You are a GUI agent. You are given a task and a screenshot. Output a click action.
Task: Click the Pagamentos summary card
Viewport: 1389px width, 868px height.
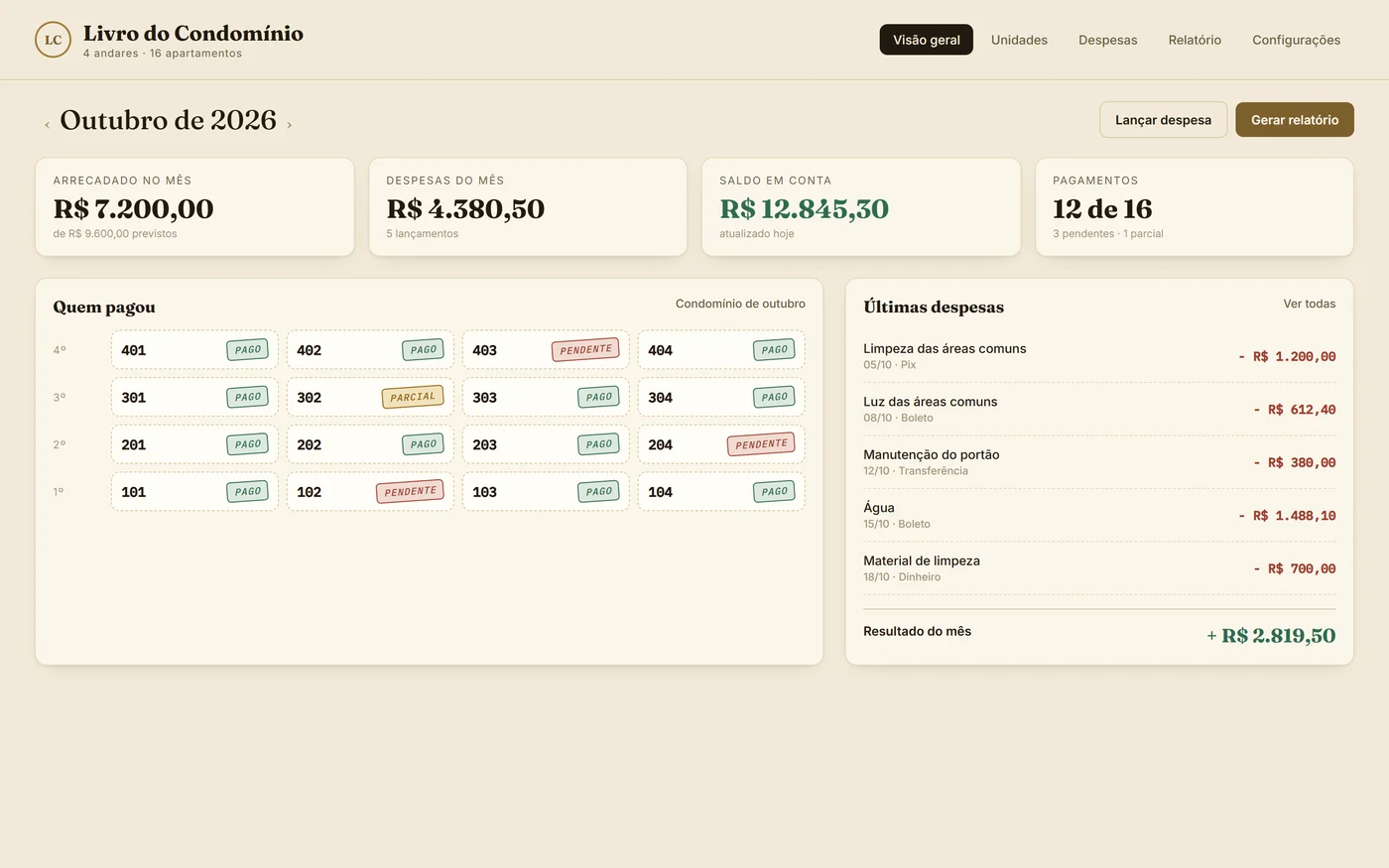click(1195, 207)
